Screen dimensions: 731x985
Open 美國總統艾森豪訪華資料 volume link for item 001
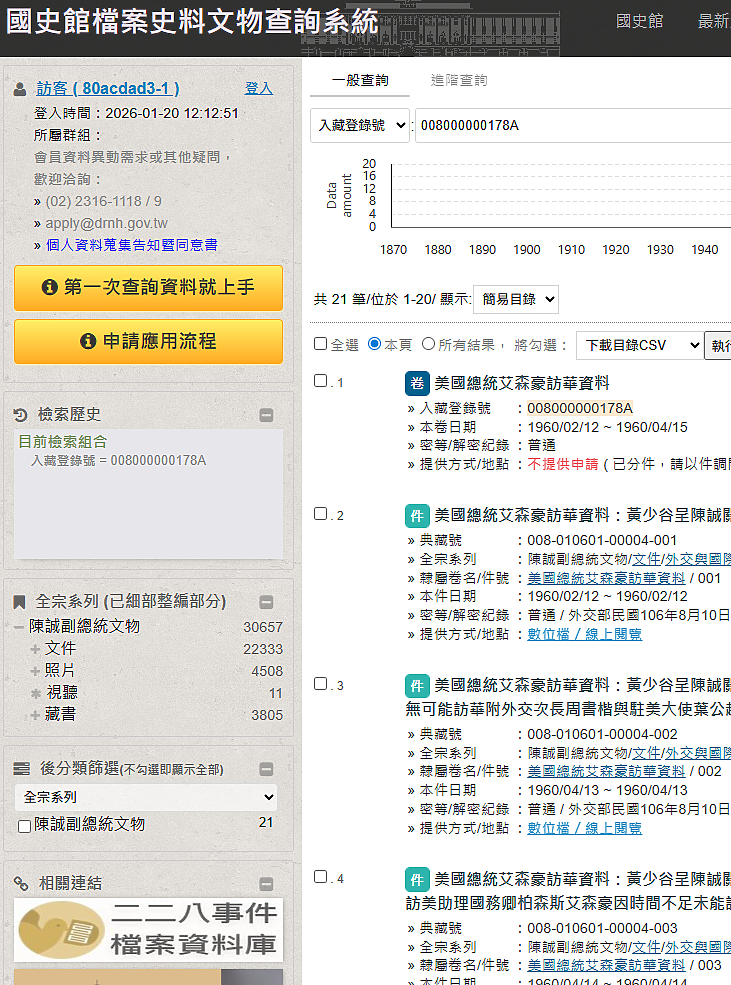tap(606, 578)
